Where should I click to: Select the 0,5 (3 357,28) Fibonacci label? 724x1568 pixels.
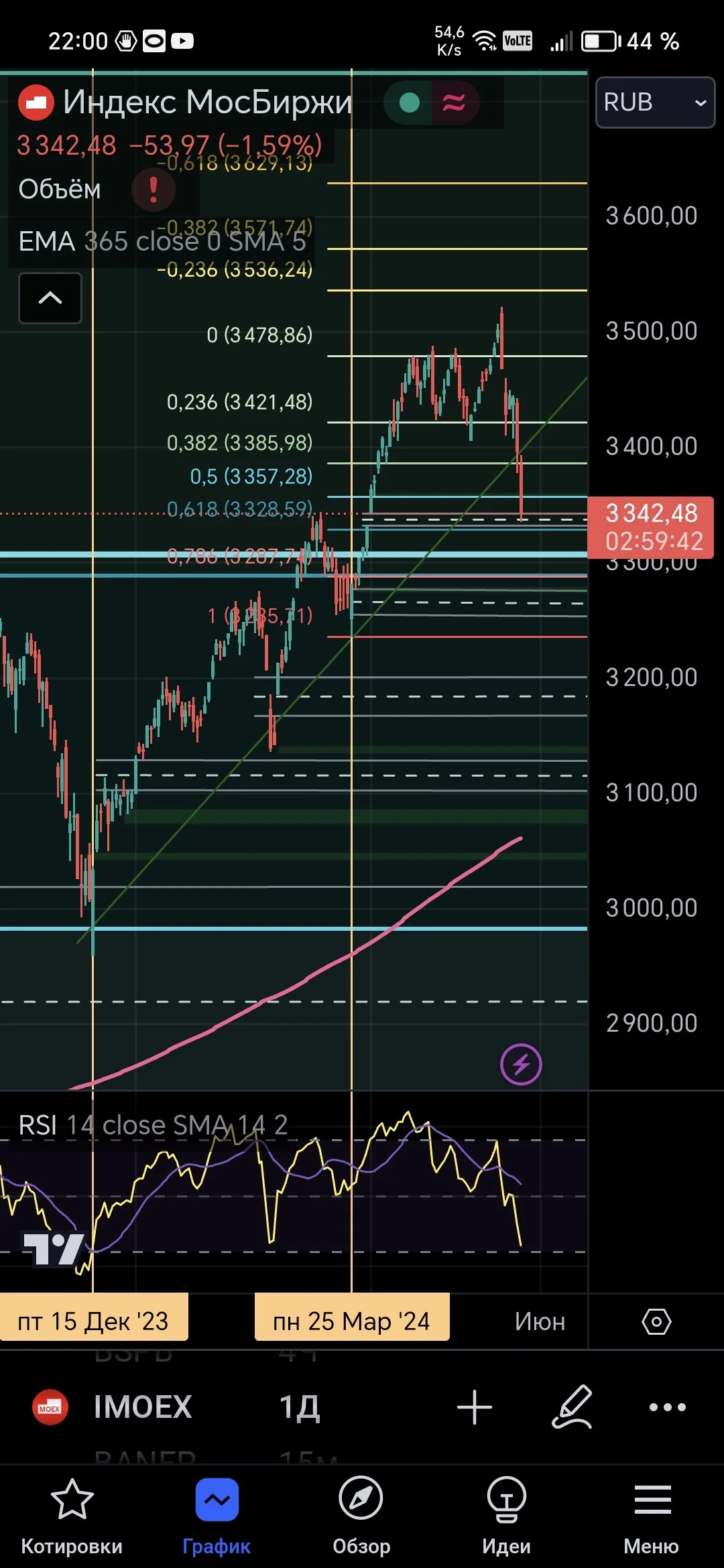251,476
